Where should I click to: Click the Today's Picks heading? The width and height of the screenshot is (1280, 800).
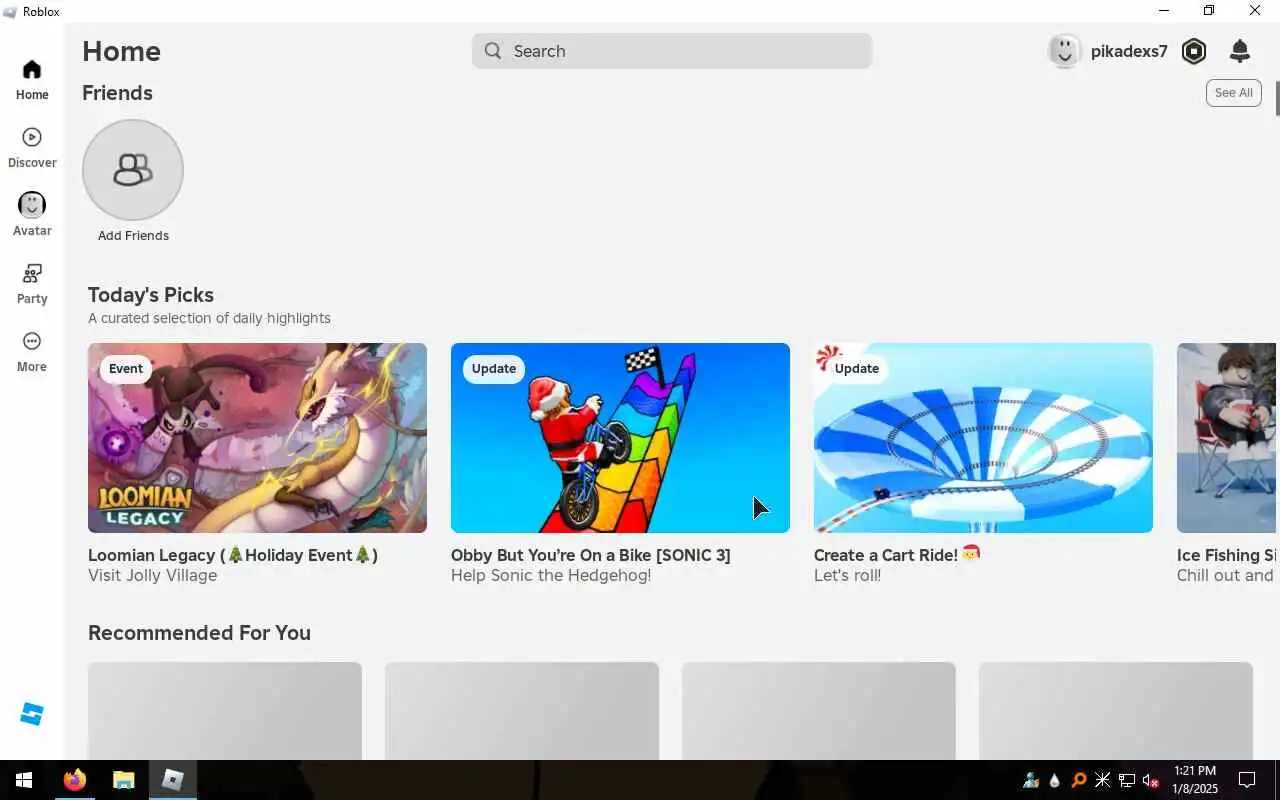(x=151, y=295)
